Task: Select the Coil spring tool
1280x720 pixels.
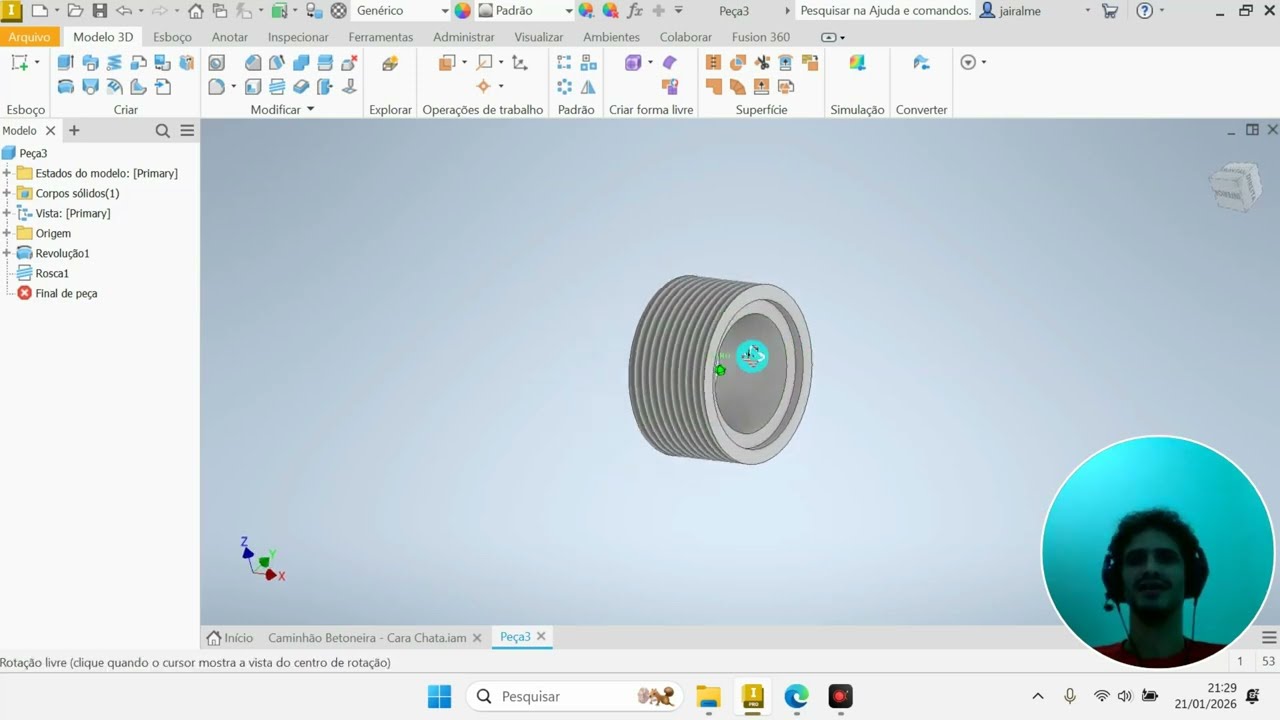Action: tap(114, 63)
